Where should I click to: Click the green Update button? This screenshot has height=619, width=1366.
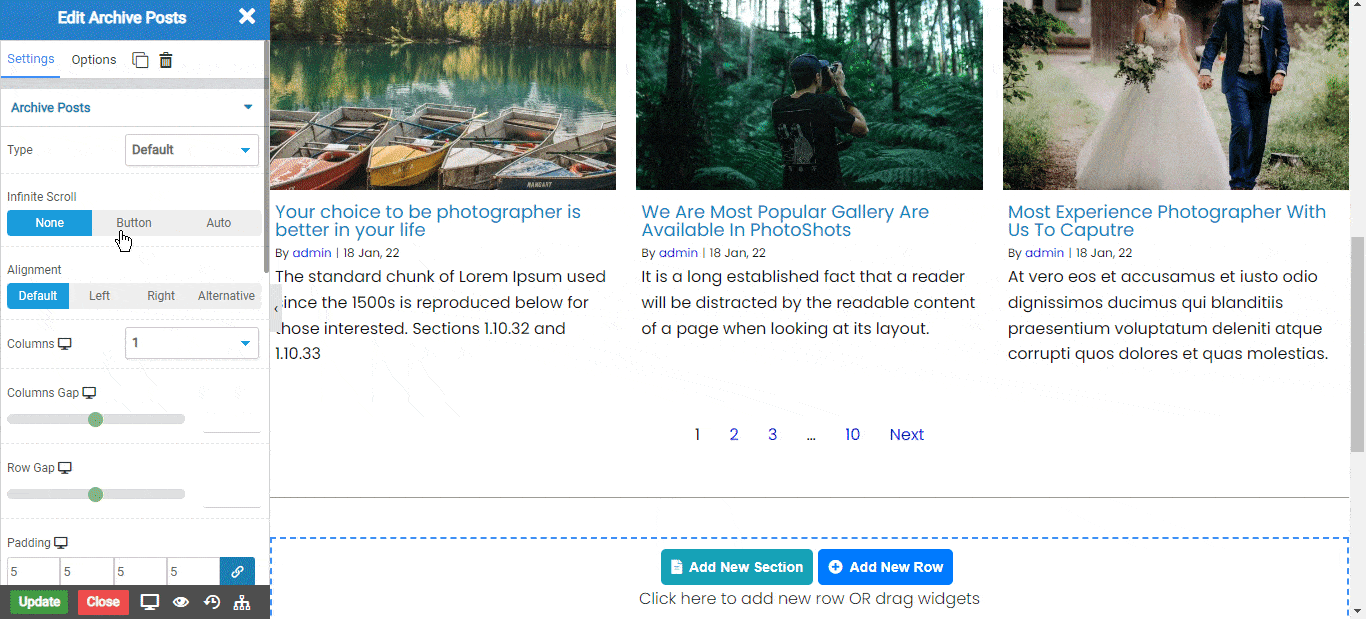[x=39, y=602]
